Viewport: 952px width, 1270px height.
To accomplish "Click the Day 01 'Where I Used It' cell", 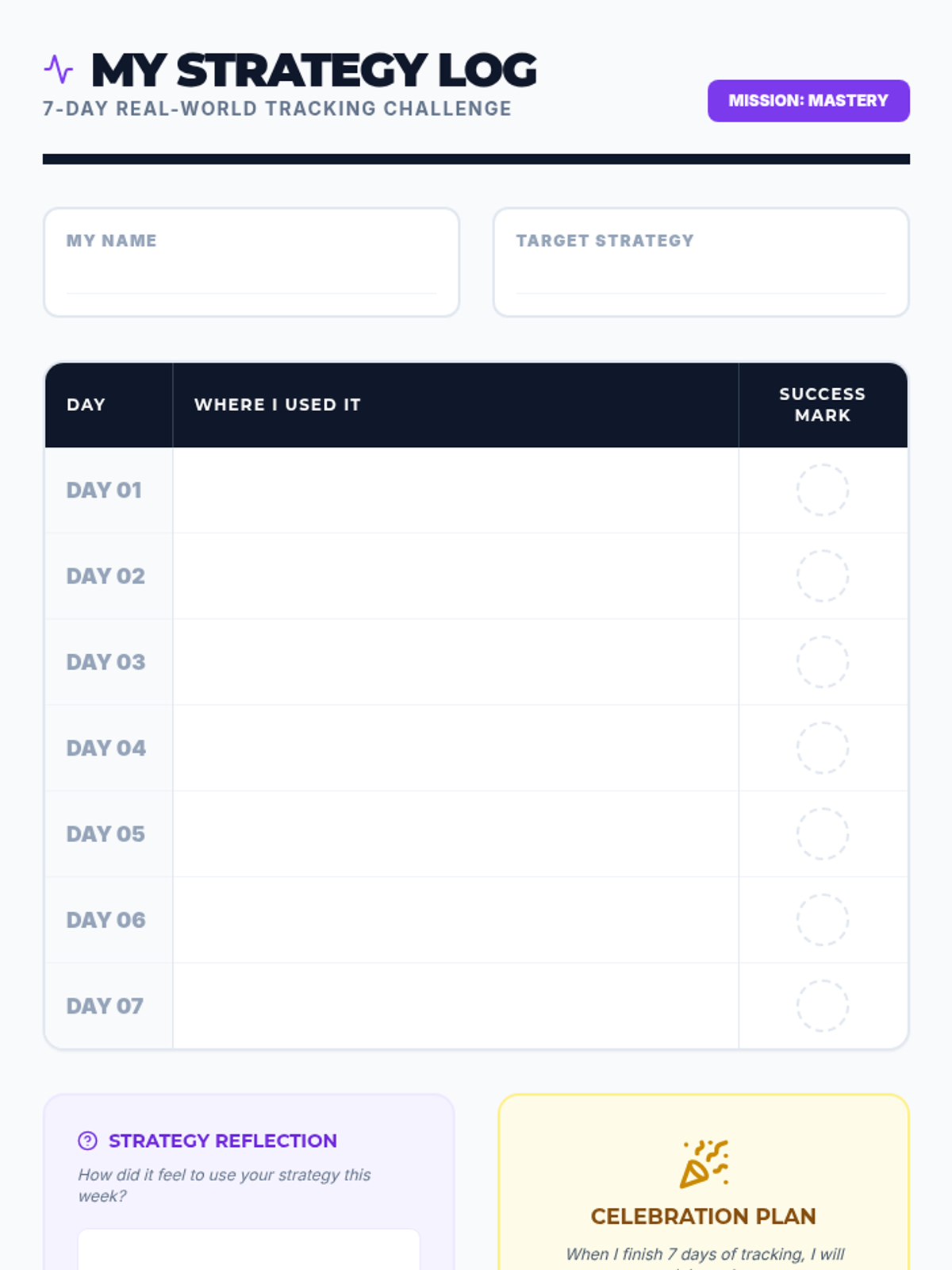I will coord(455,490).
